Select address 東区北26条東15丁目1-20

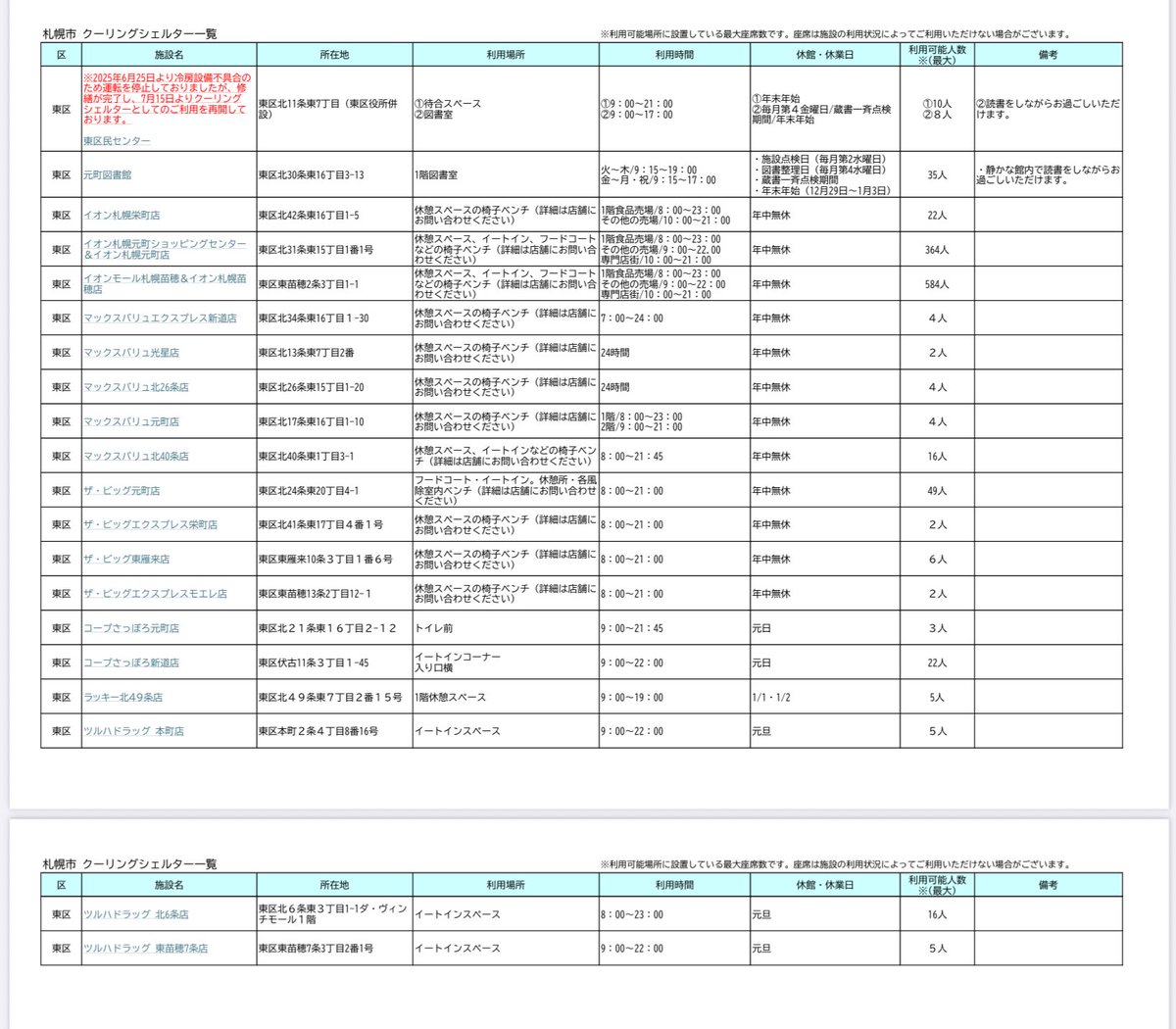(x=312, y=387)
